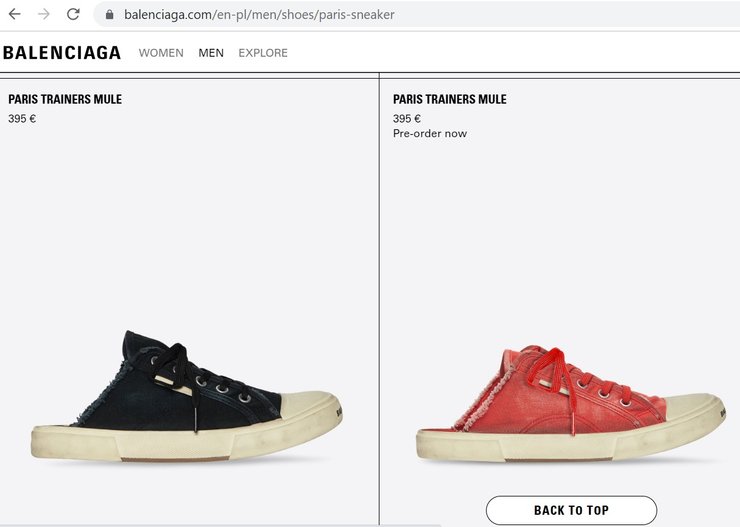Click the red mule shoe image
This screenshot has width=740, height=527.
pos(571,403)
